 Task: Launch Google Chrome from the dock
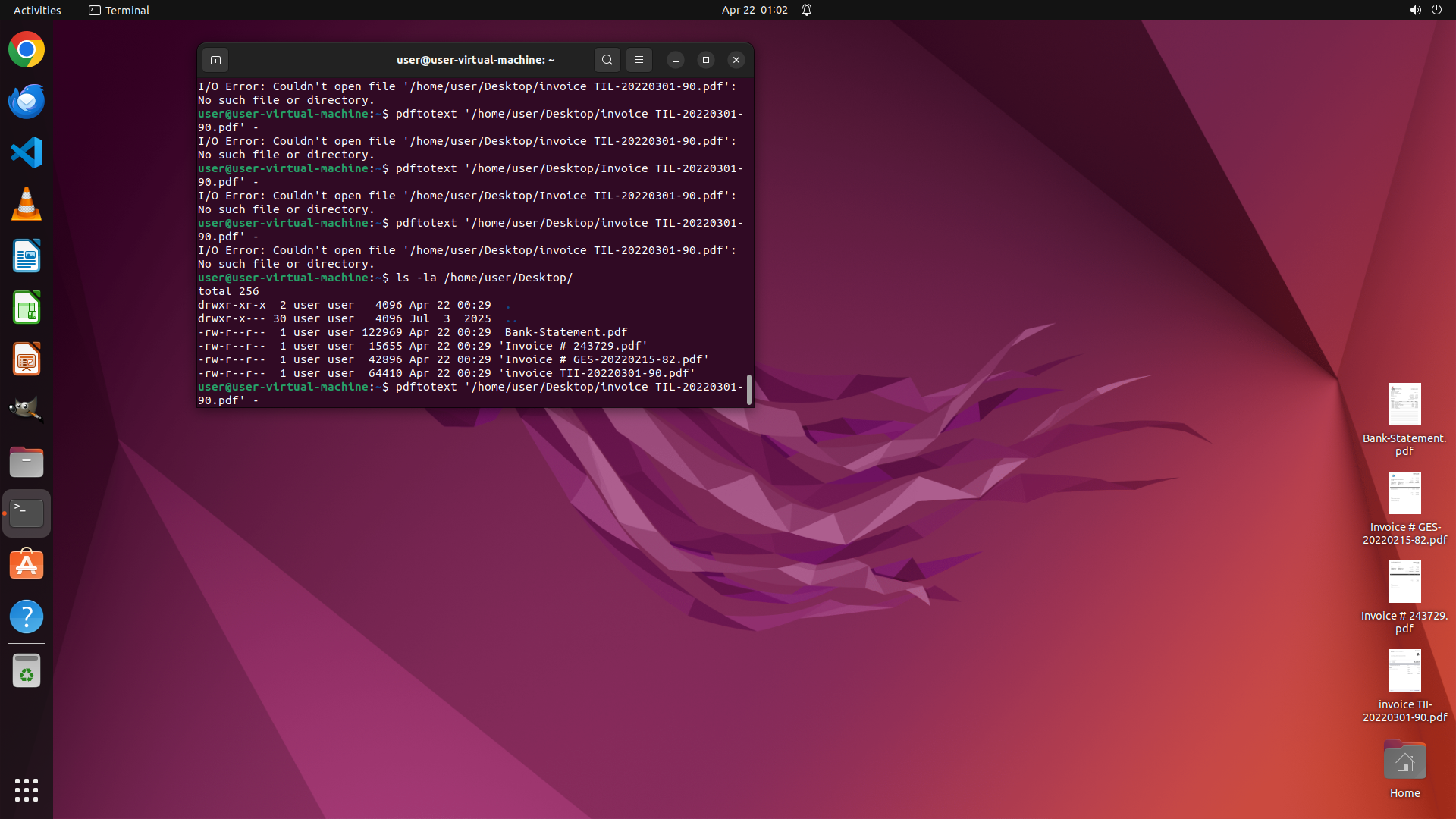(27, 50)
